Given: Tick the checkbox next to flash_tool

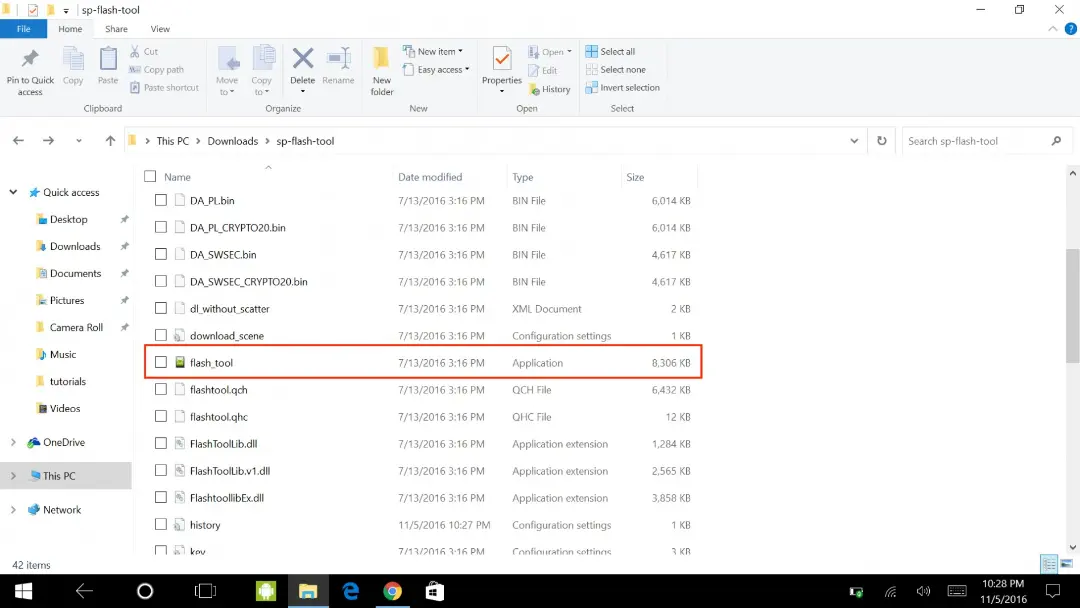Looking at the screenshot, I should pos(160,362).
